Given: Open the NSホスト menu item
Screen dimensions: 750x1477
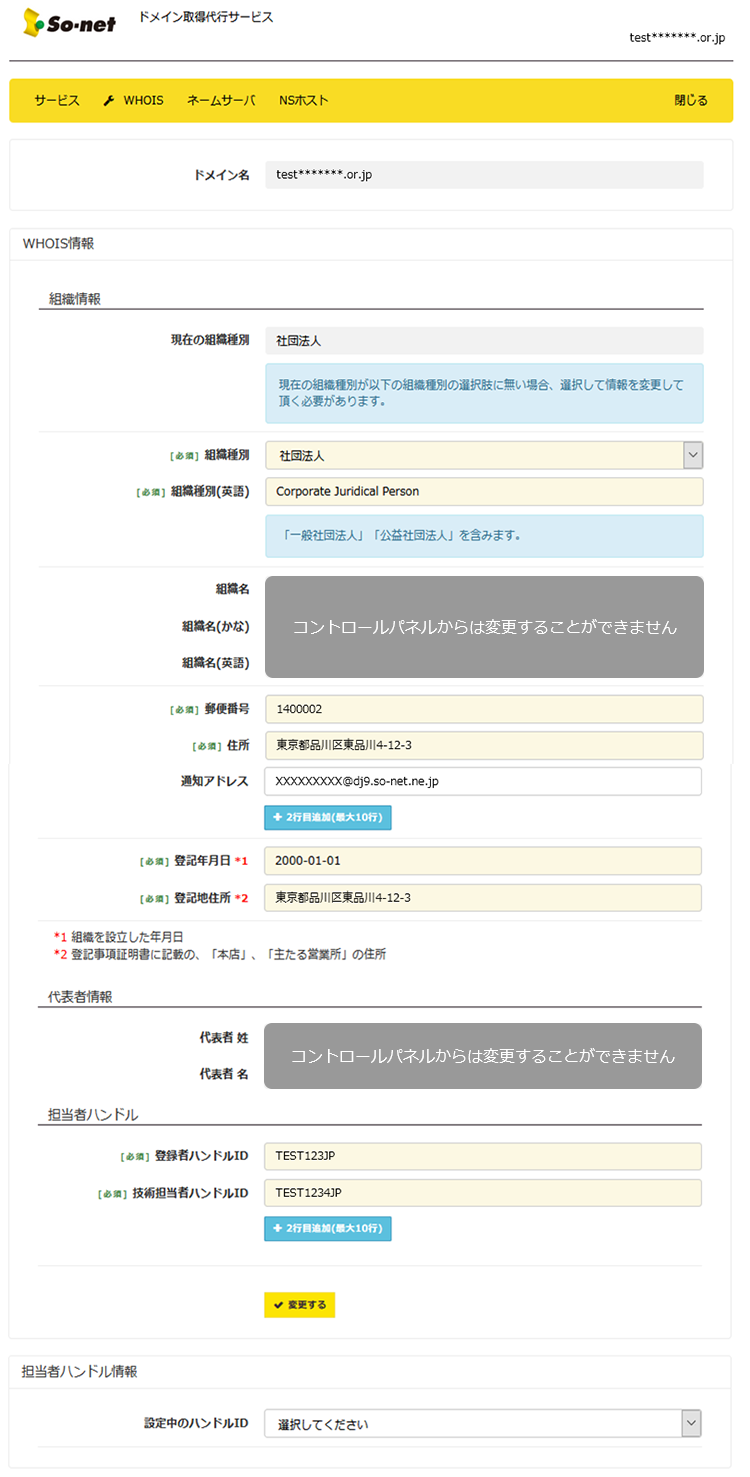Looking at the screenshot, I should point(304,101).
